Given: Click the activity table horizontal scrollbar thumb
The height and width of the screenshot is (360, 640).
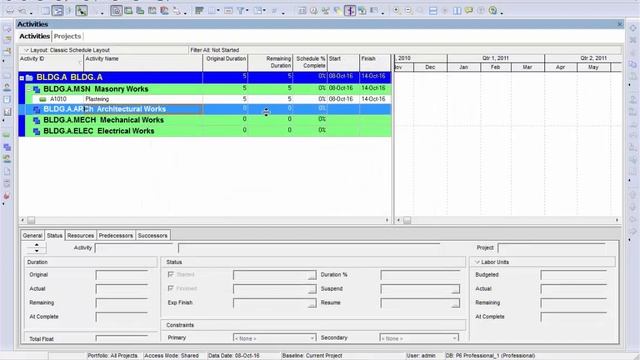Looking at the screenshot, I should point(31,220).
